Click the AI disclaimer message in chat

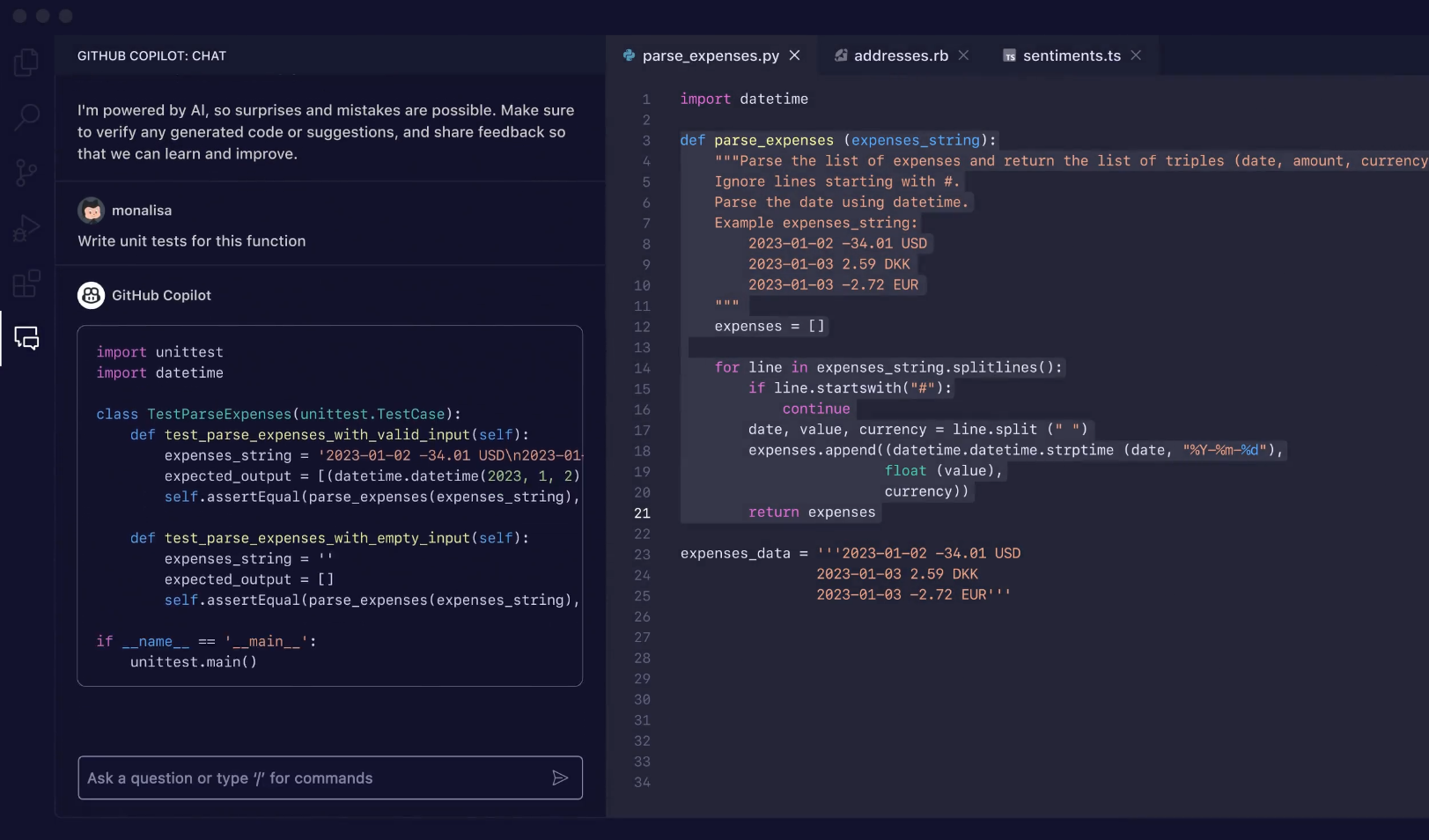tap(326, 132)
